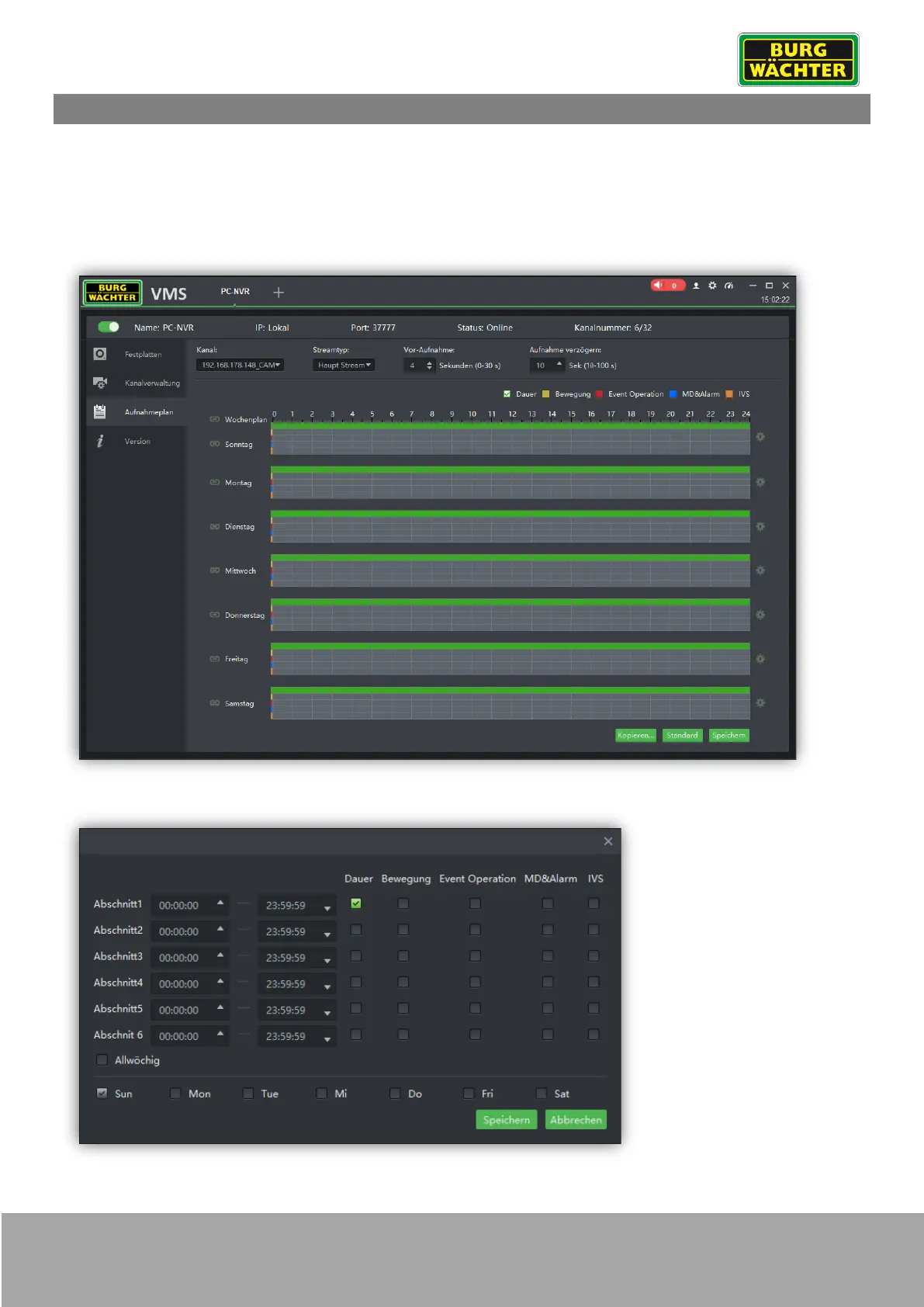Open the settings gear for Mittwoch schedule
This screenshot has height=1307, width=924.
(760, 570)
